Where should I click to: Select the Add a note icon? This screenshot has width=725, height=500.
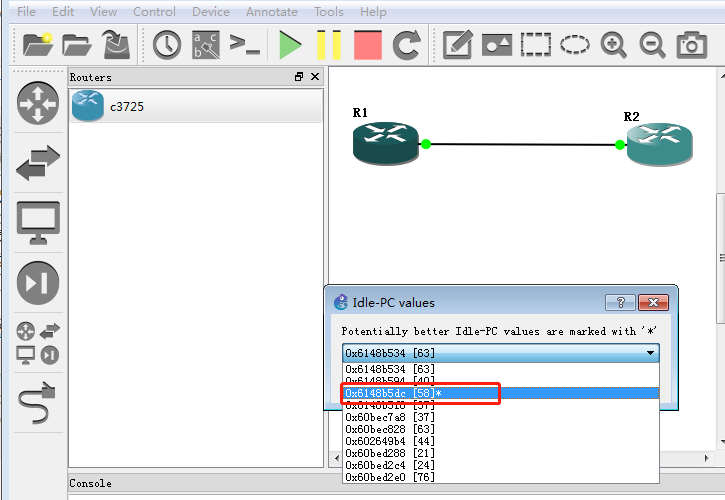pyautogui.click(x=458, y=45)
